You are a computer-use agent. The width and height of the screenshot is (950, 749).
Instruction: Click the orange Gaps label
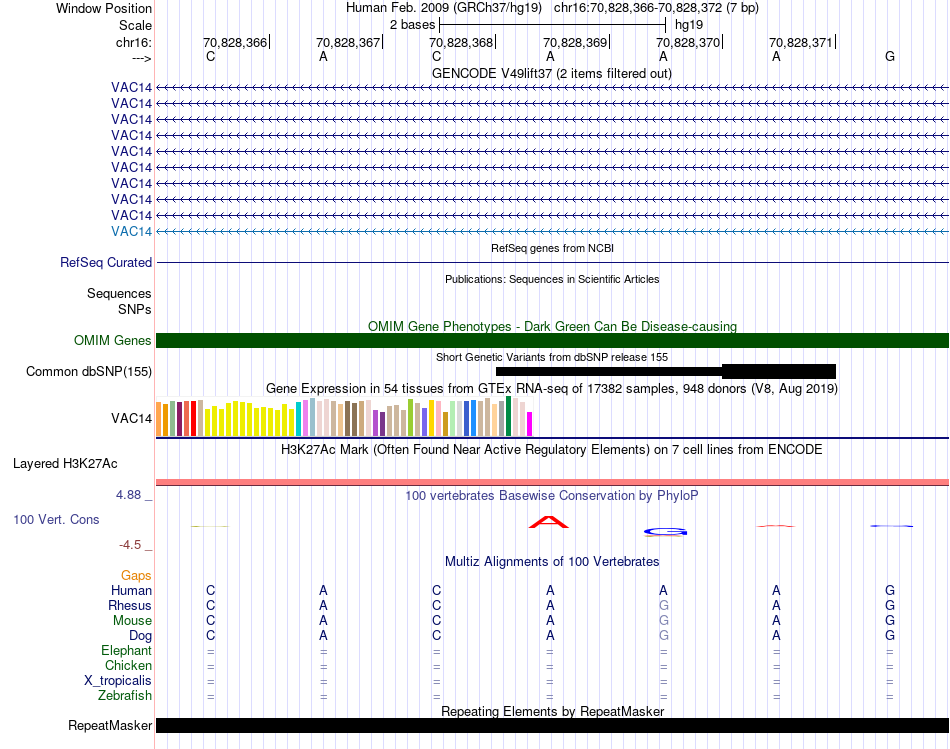[x=136, y=575]
